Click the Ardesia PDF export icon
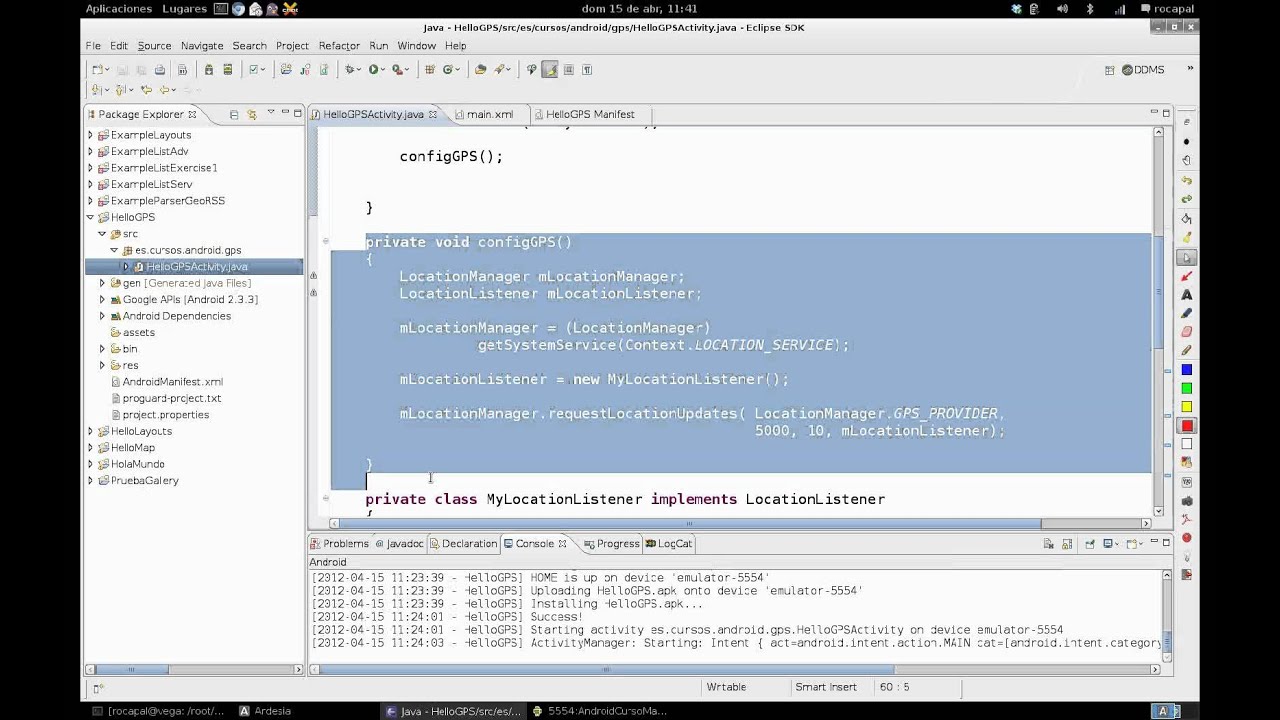1280x720 pixels. click(x=1187, y=519)
